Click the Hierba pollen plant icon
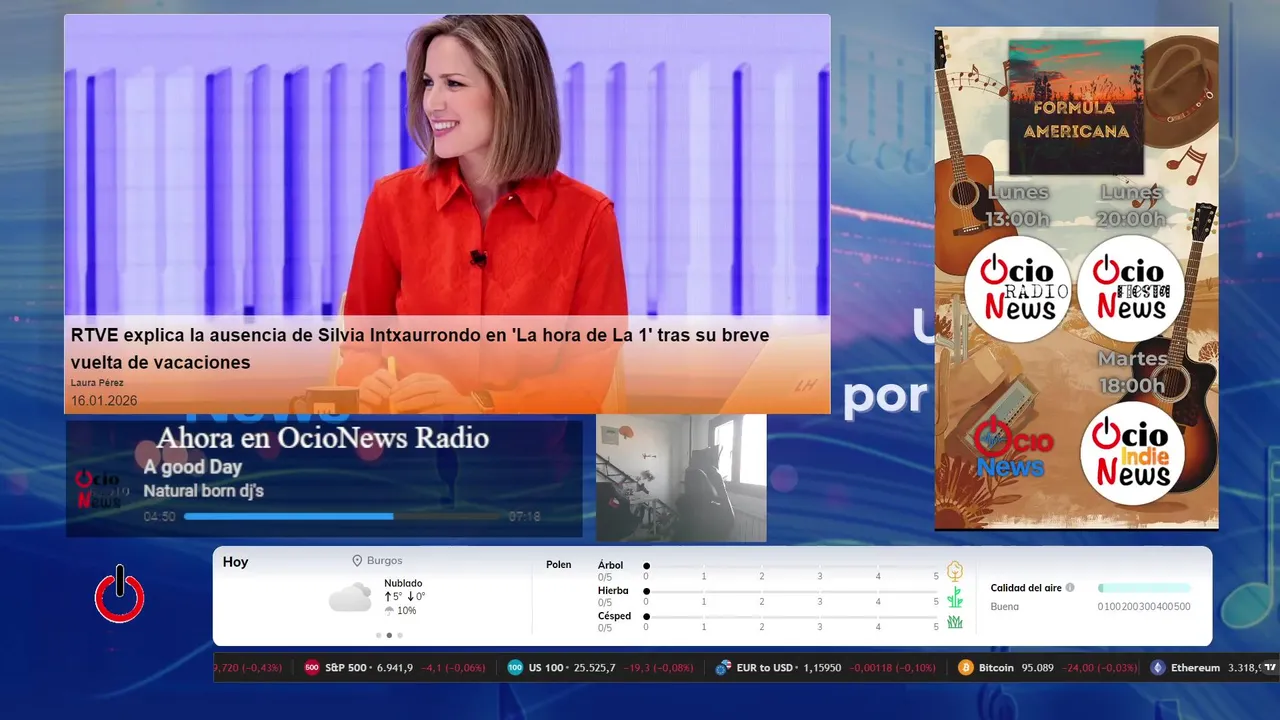Screen dimensions: 1280x720 [x=955, y=597]
